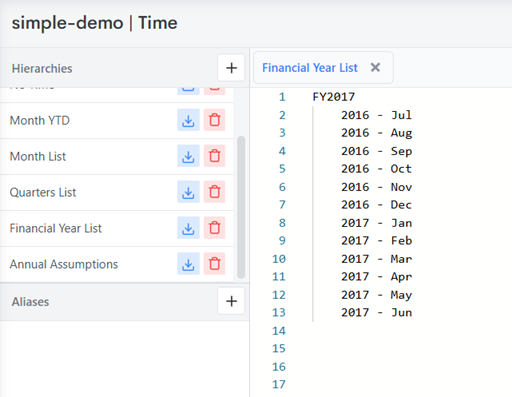The height and width of the screenshot is (397, 512).
Task: Place cursor on 2017 - Mar line
Action: (376, 259)
